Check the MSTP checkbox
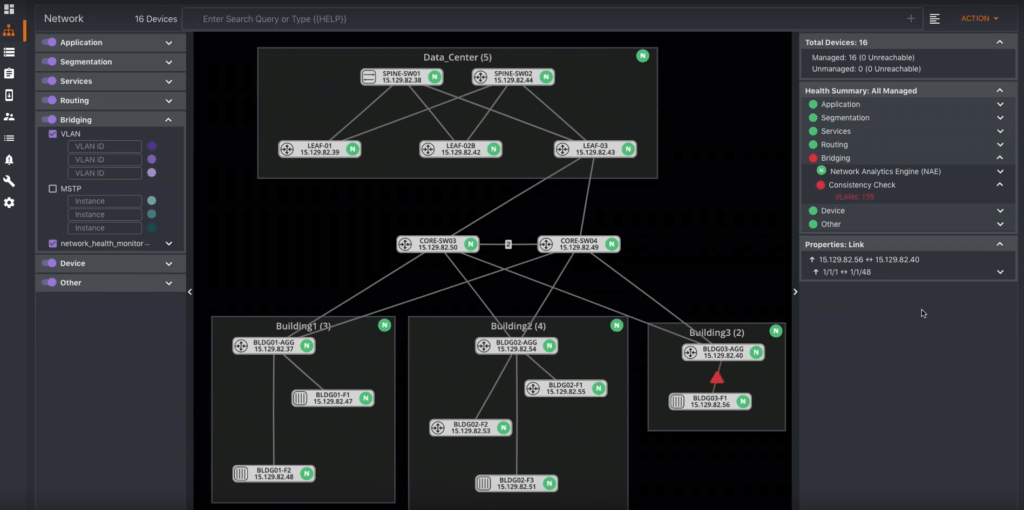1024x510 pixels. click(x=53, y=189)
